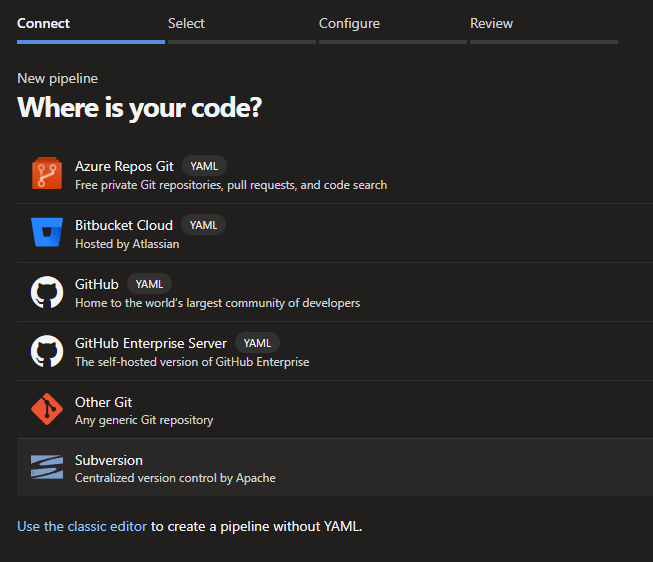Click the Bitbucket Cloud bucket icon

coord(47,232)
